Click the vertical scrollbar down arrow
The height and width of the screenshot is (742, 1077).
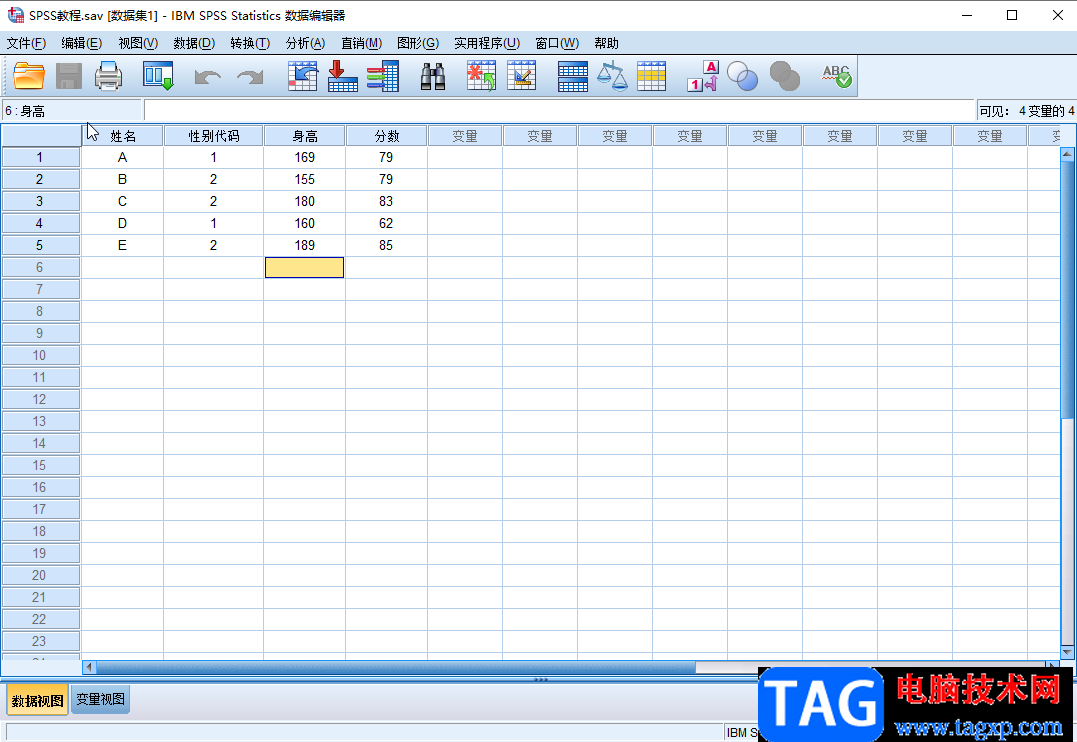click(1067, 652)
